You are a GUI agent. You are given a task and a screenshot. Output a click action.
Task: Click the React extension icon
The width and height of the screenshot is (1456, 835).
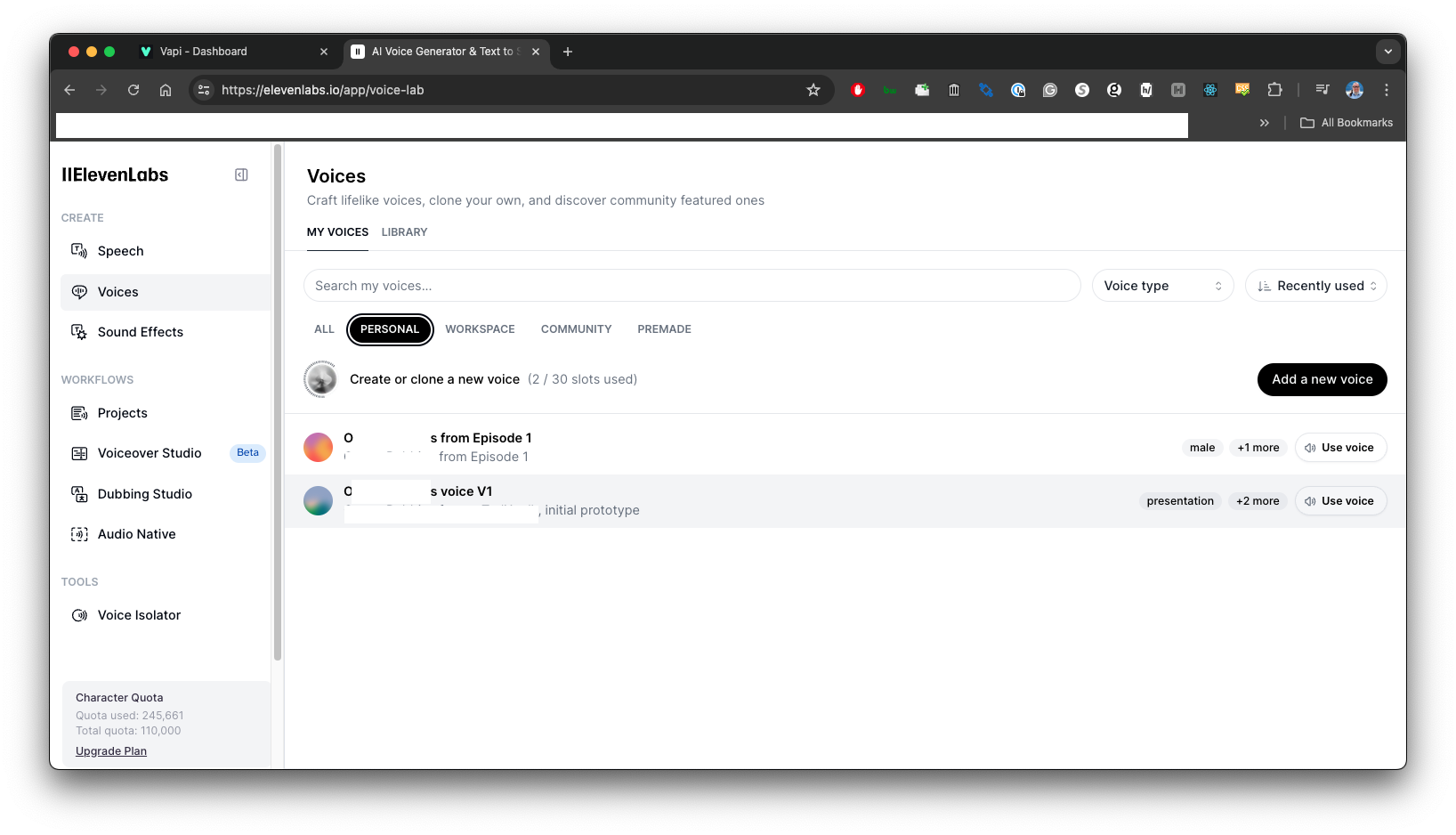click(x=1210, y=90)
